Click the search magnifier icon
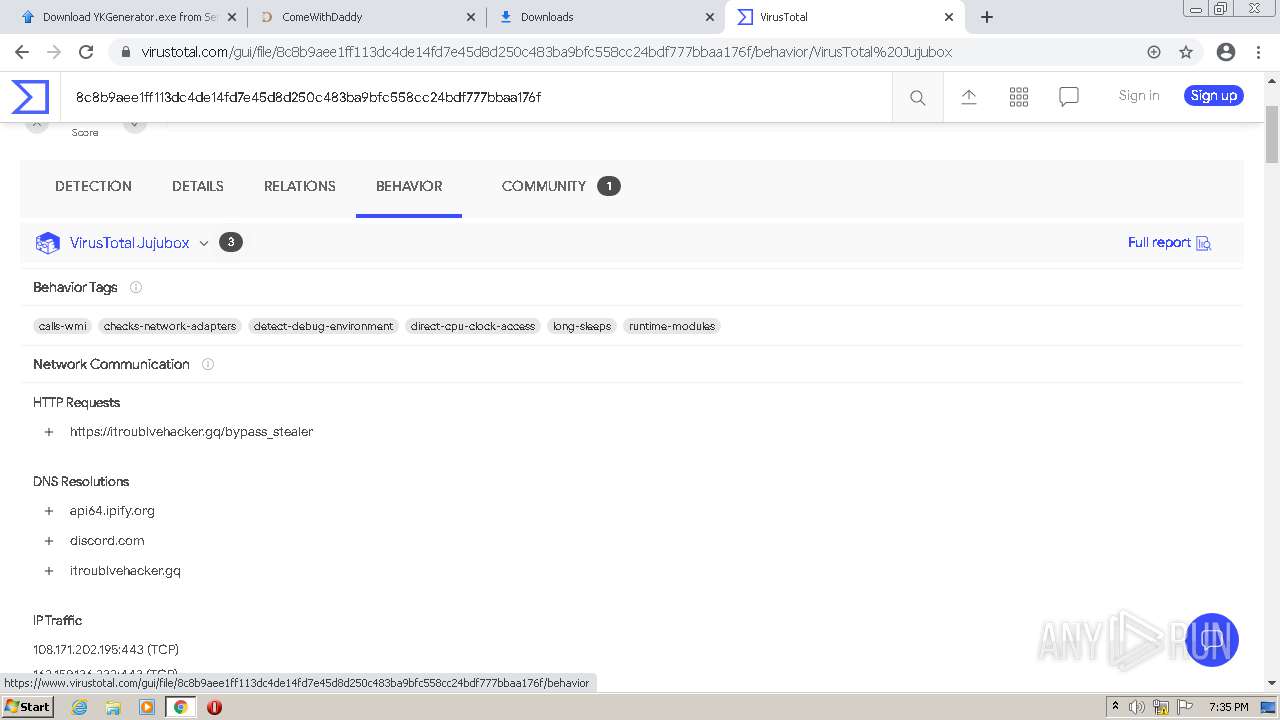1280x720 pixels. pos(917,97)
